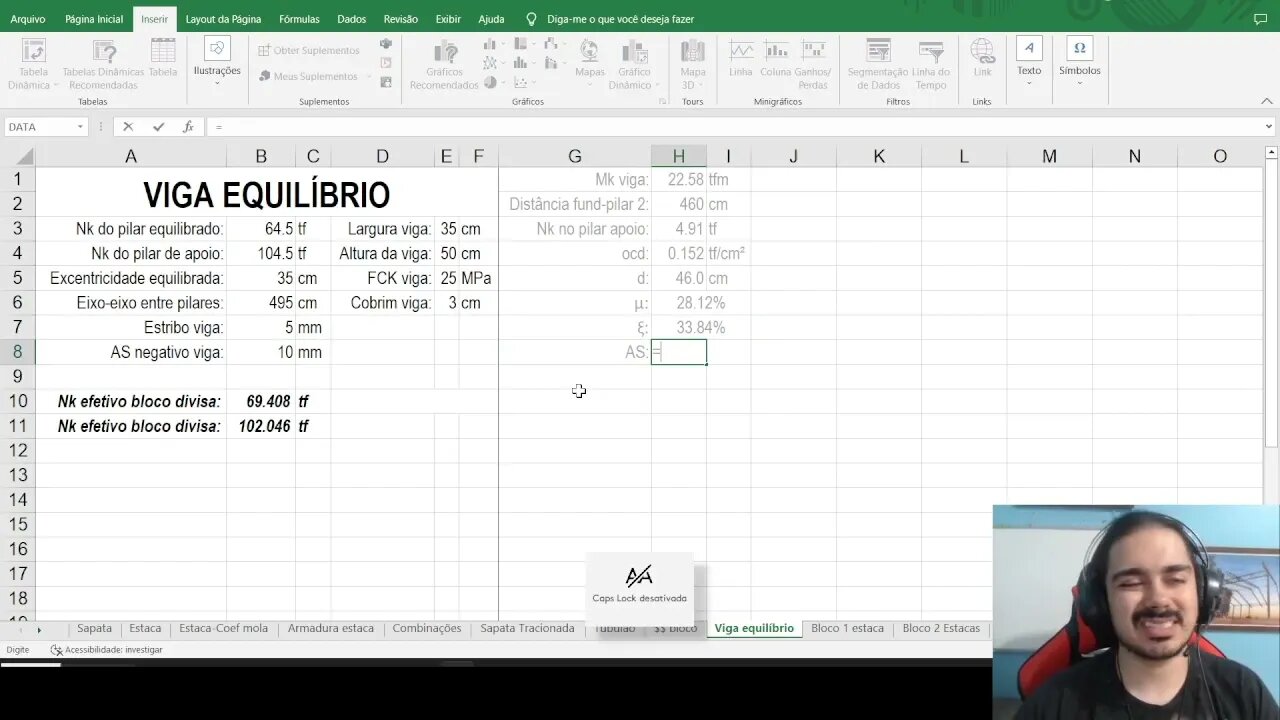Insert a Ganhos/Perdas sparkline
This screenshot has width=1280, height=720.
click(x=813, y=64)
